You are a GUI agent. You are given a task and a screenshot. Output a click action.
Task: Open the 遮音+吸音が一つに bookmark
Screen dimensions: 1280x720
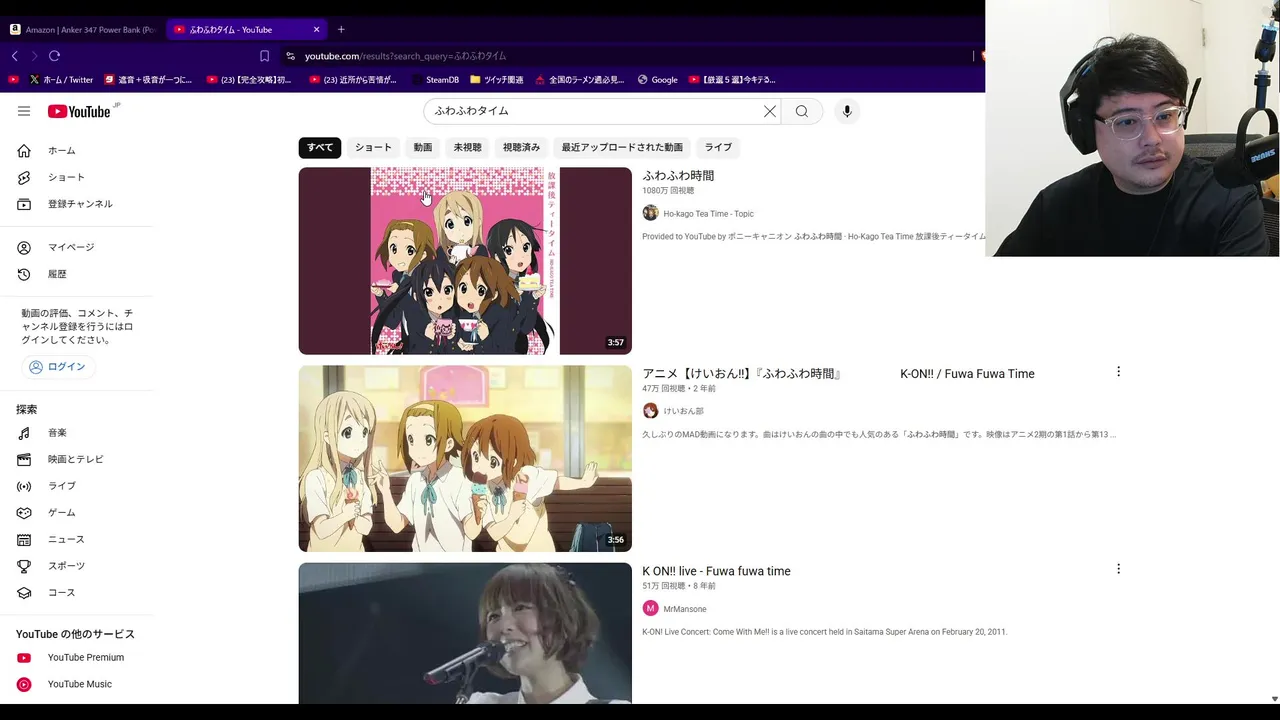click(147, 80)
